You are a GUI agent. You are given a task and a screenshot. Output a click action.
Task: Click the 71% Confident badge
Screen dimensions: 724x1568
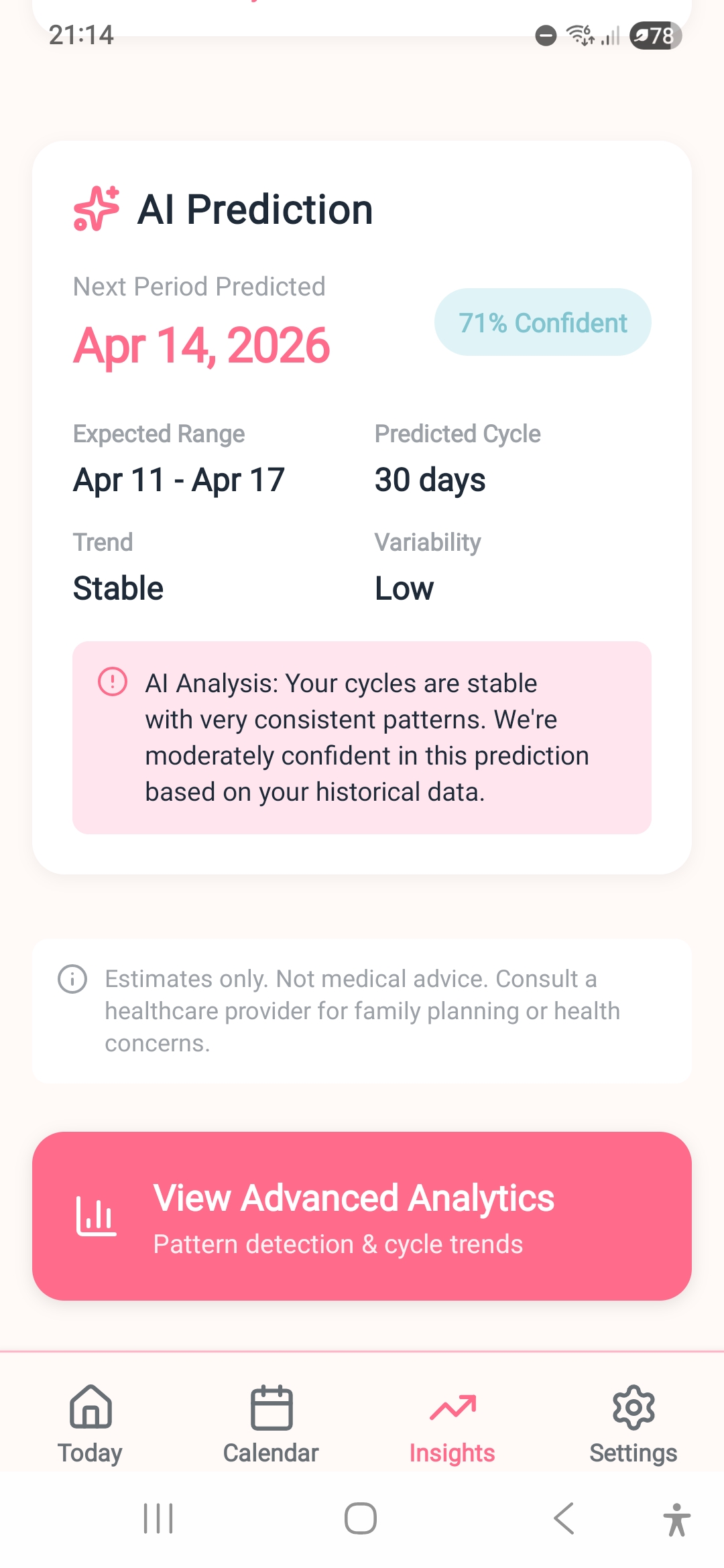coord(542,322)
